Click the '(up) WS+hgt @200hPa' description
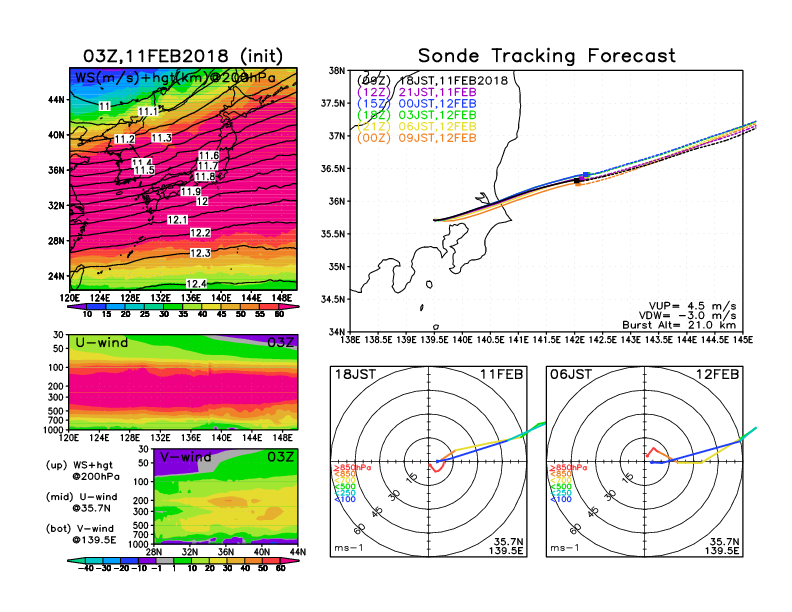 (x=82, y=471)
